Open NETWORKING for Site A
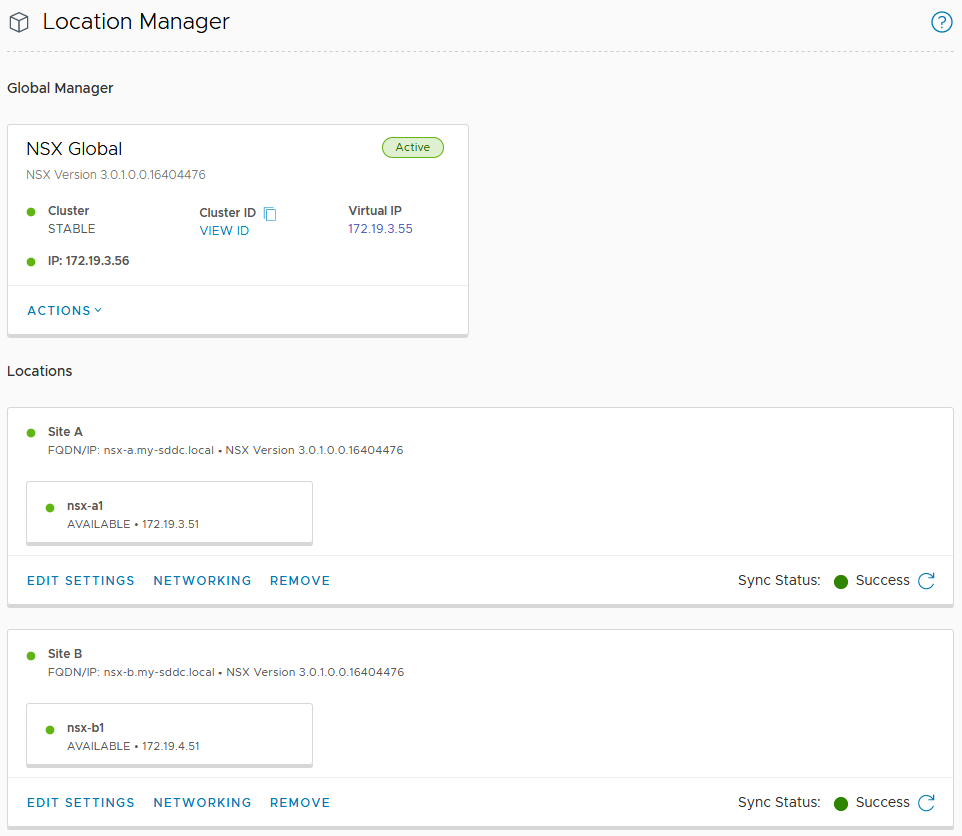The image size is (962, 836). tap(202, 580)
